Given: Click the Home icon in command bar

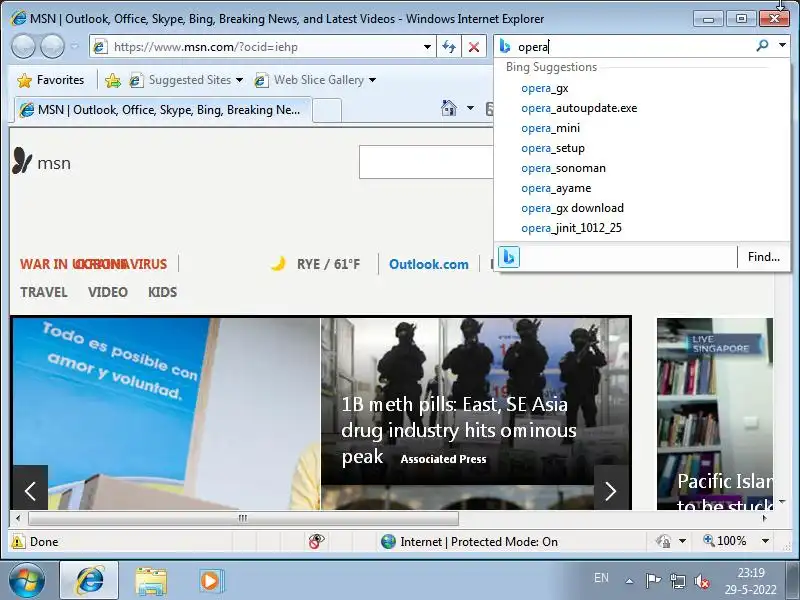Looking at the screenshot, I should point(448,108).
